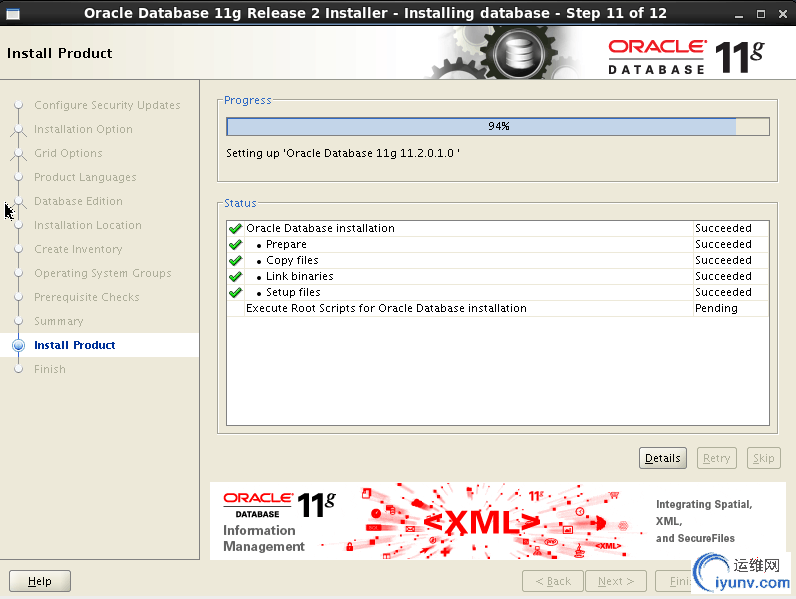Select Finish step in sidebar
This screenshot has height=599, width=796.
coord(50,369)
